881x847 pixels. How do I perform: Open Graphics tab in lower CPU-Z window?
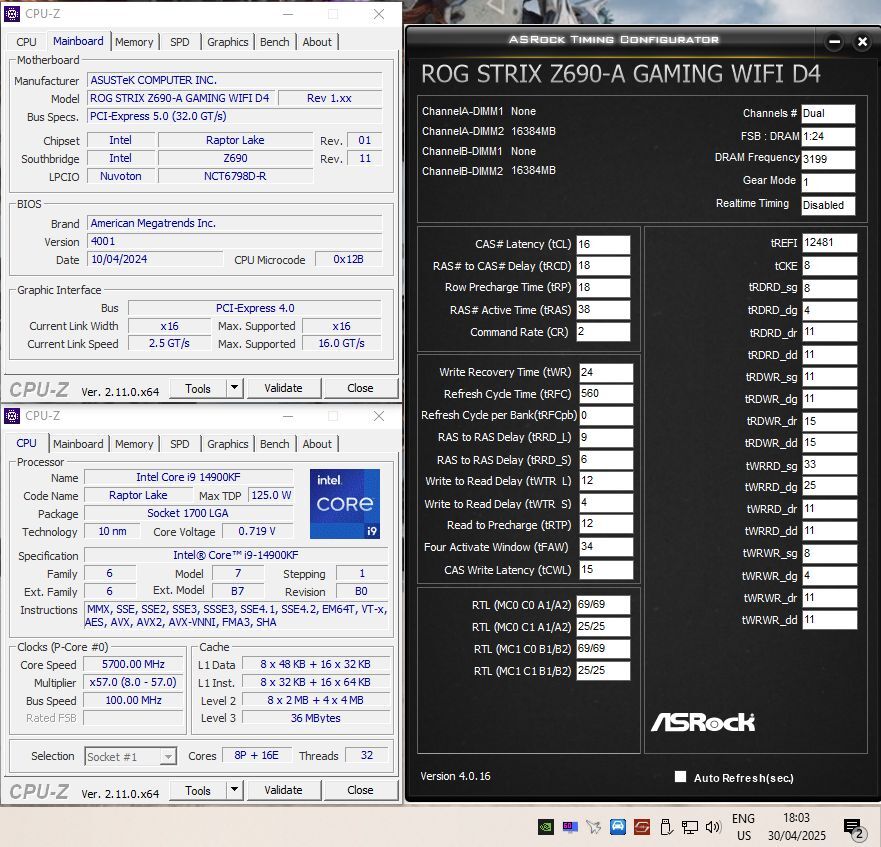coord(228,444)
